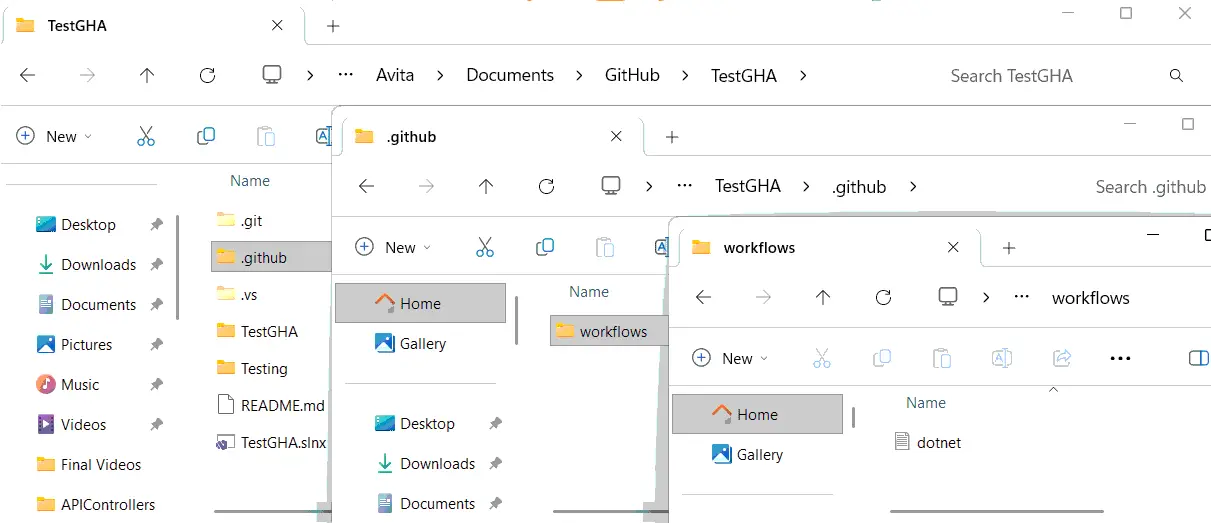Click the Search TestGHA field

(1011, 76)
